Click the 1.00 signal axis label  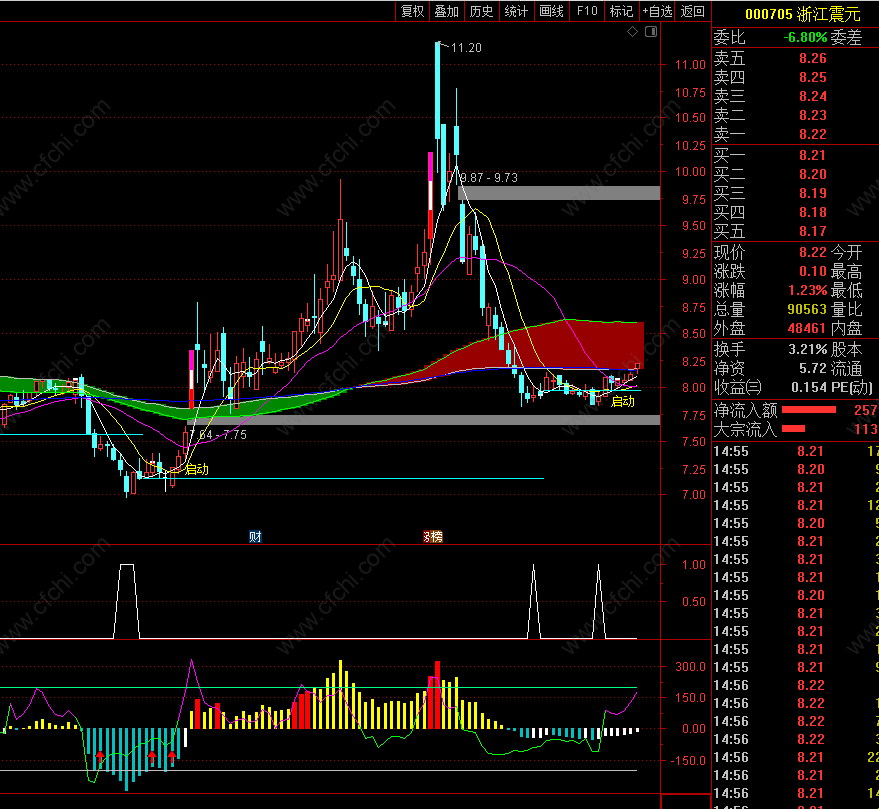pyautogui.click(x=693, y=565)
